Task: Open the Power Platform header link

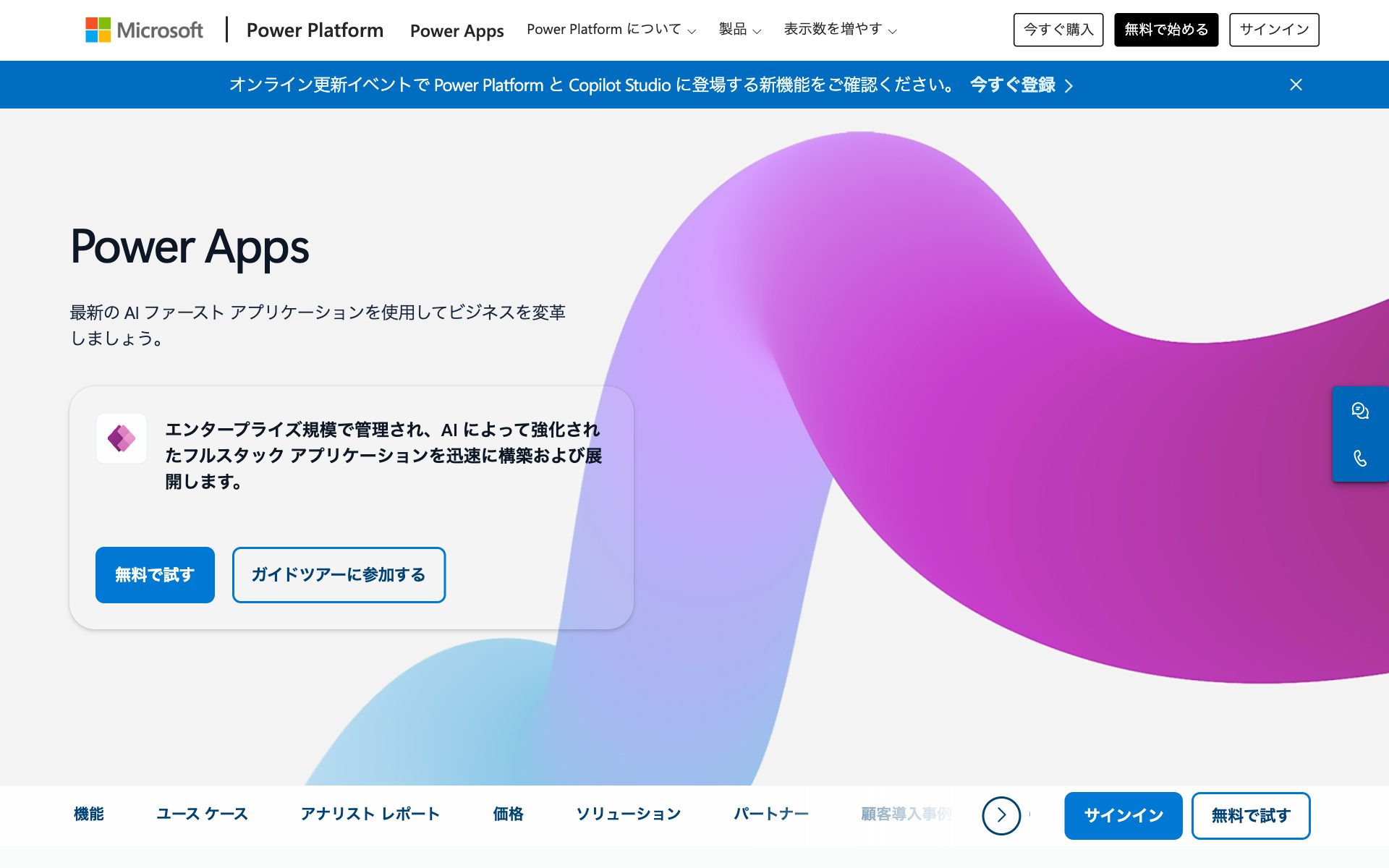Action: pos(315,30)
